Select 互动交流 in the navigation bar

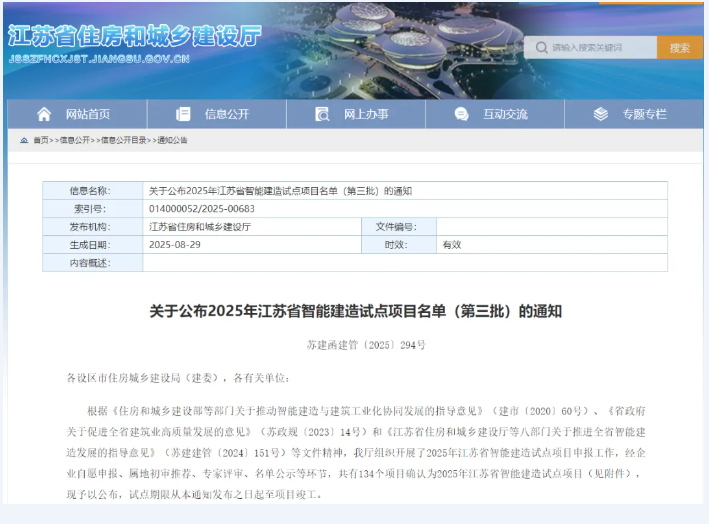[505, 114]
